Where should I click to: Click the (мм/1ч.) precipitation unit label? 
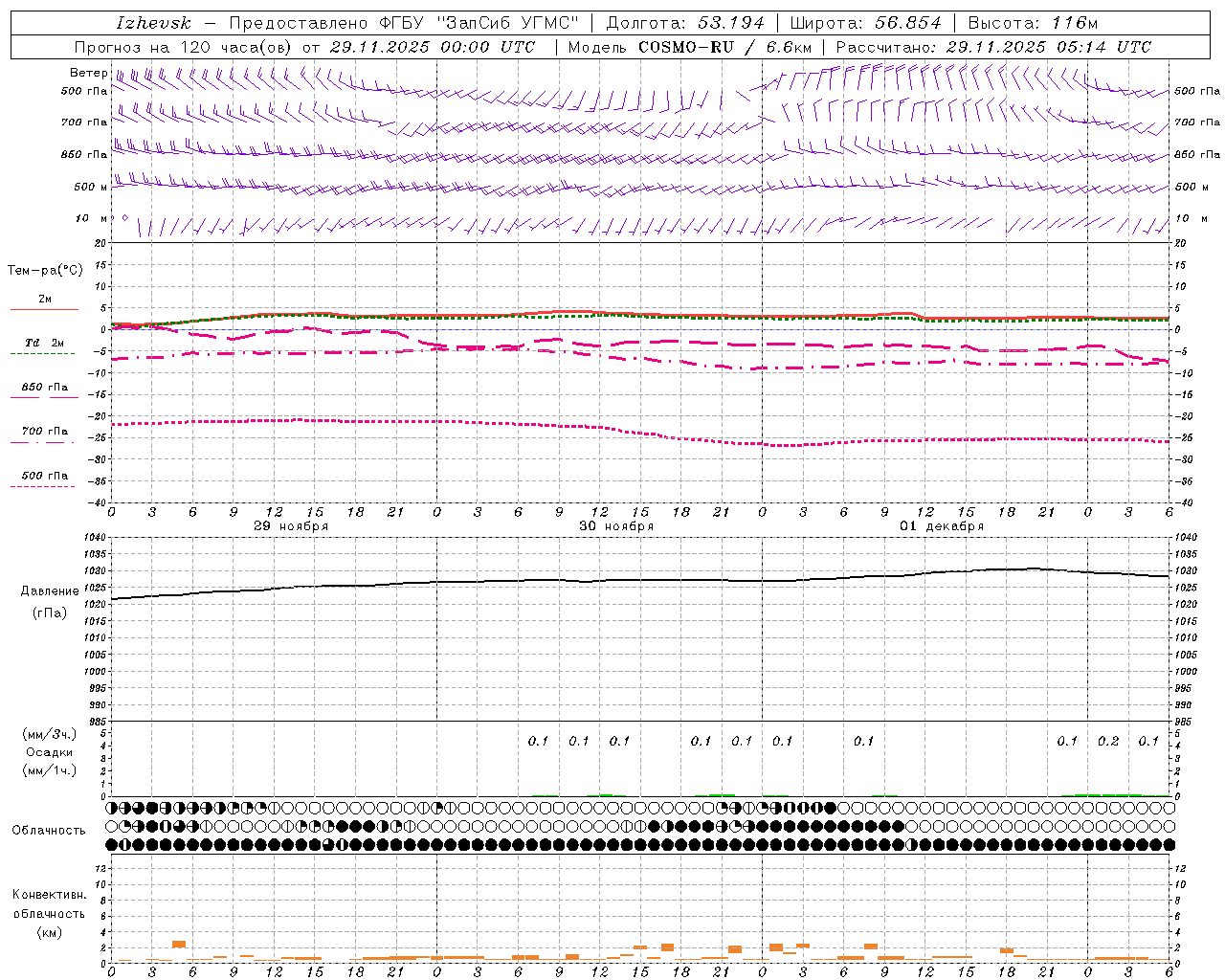50,770
